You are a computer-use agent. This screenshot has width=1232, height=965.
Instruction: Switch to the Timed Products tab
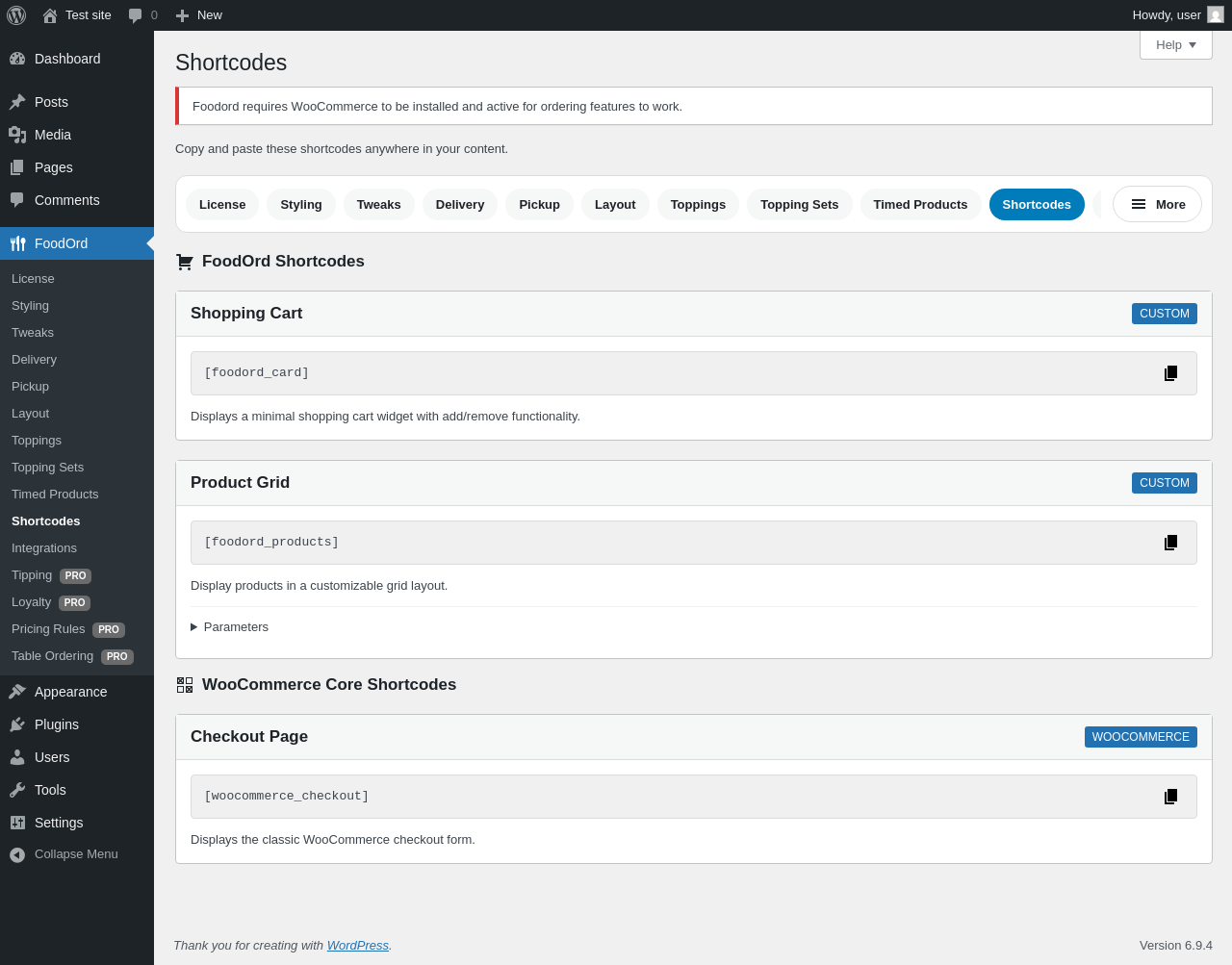pyautogui.click(x=921, y=204)
